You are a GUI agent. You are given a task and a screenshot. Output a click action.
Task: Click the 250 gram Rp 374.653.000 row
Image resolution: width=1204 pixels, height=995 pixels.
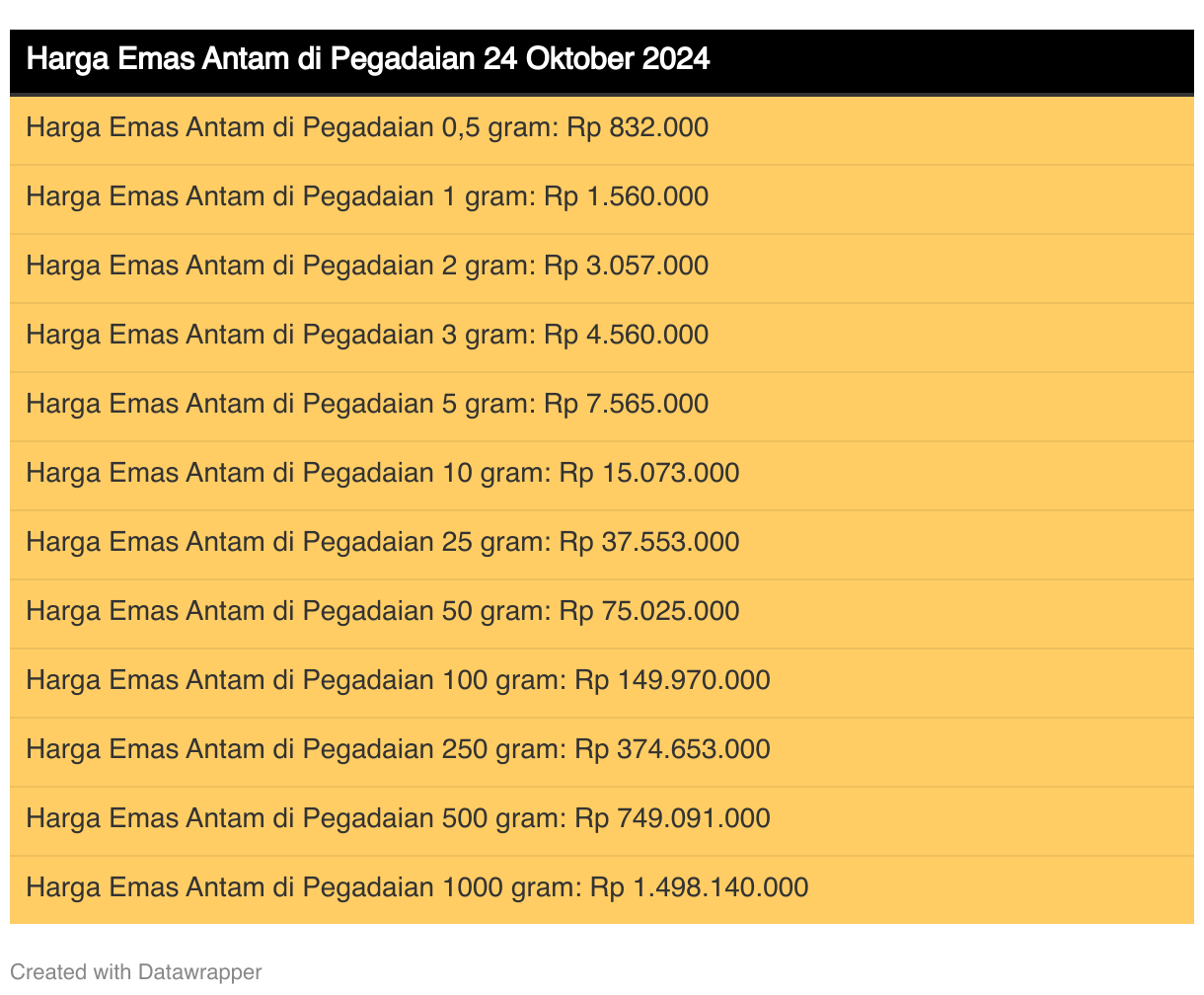coord(398,750)
